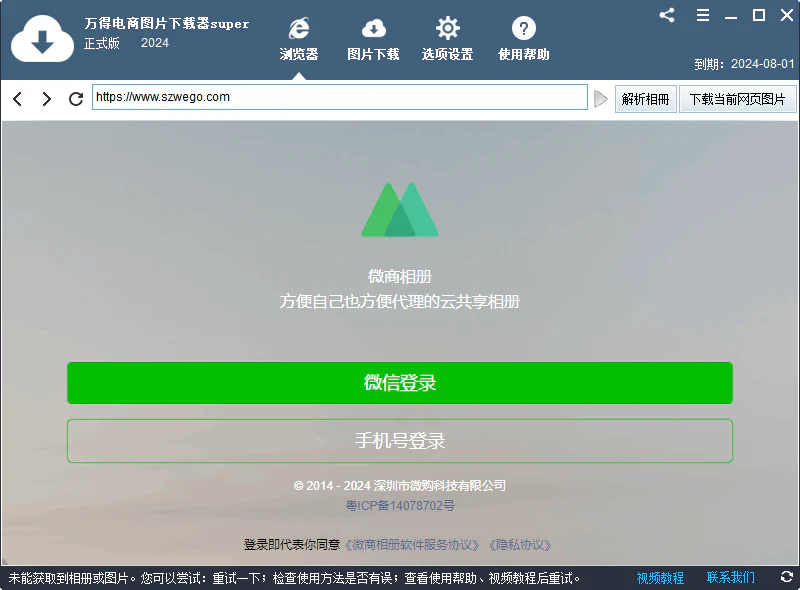Screen dimensions: 800x590
Task: Open 微商相册软件服务协议 link
Action: coord(412,545)
